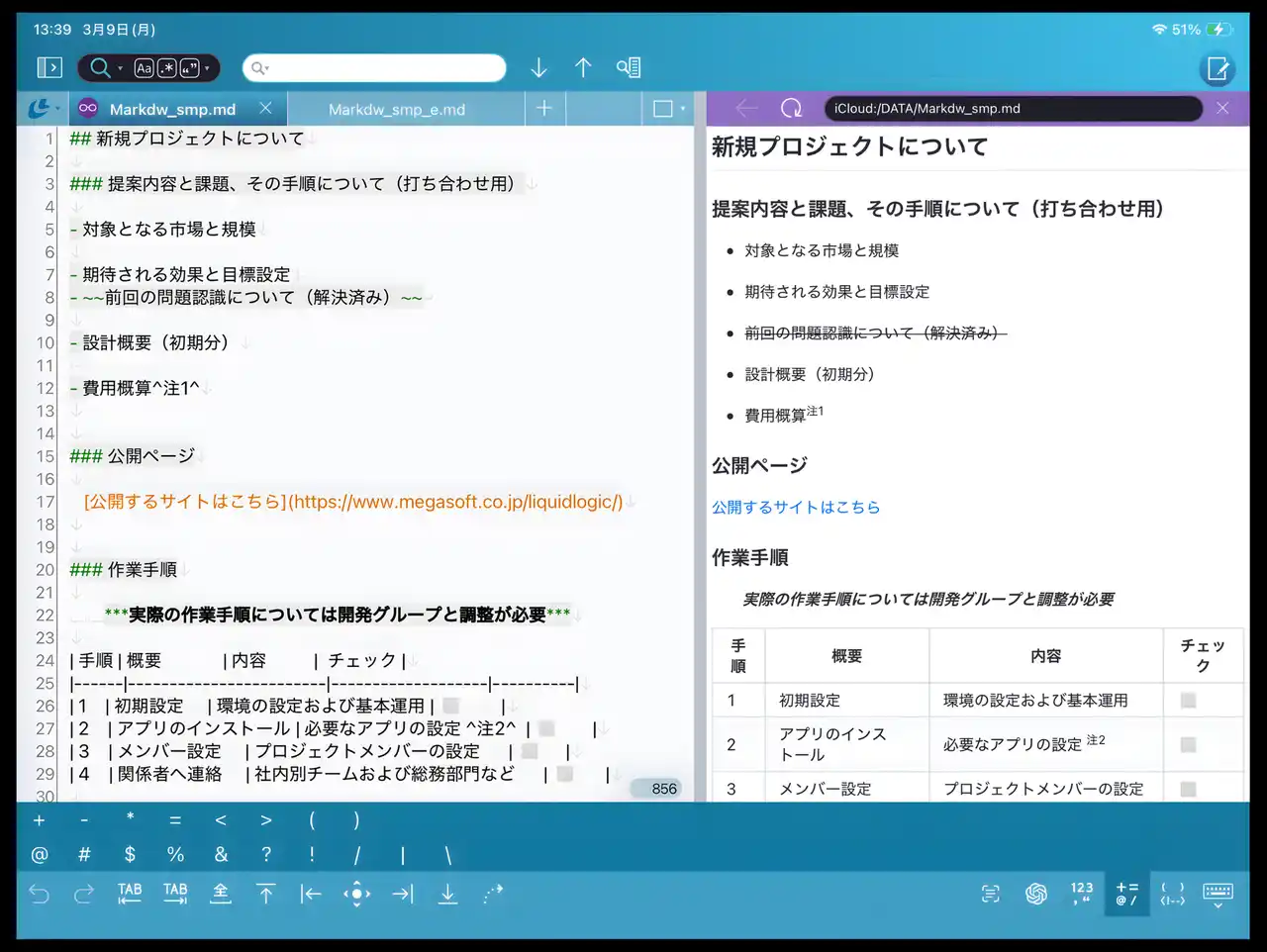Check the box for row 1 初期設定
Image resolution: width=1267 pixels, height=952 pixels.
click(1188, 701)
